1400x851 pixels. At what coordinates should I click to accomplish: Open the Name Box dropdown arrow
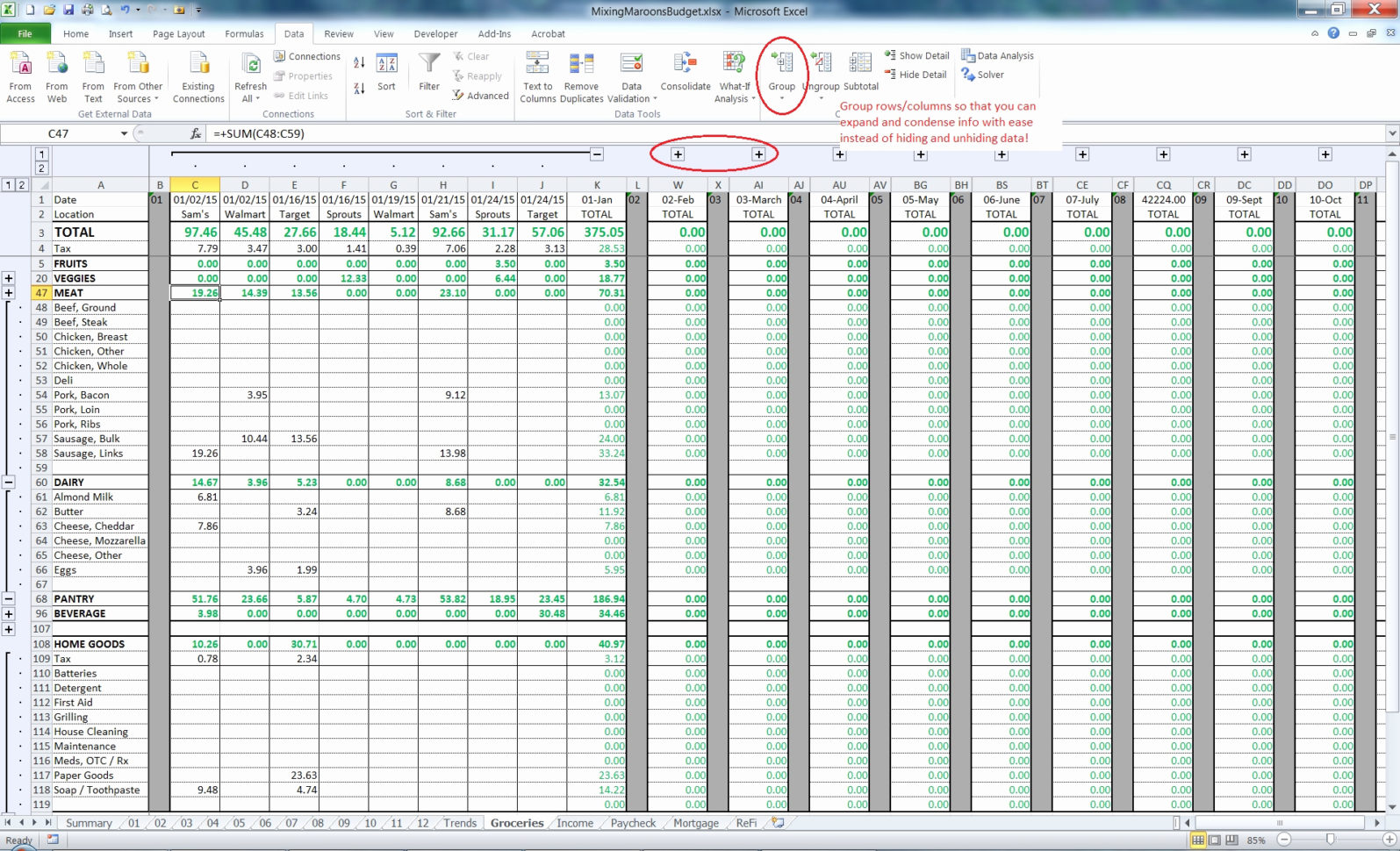pyautogui.click(x=124, y=133)
